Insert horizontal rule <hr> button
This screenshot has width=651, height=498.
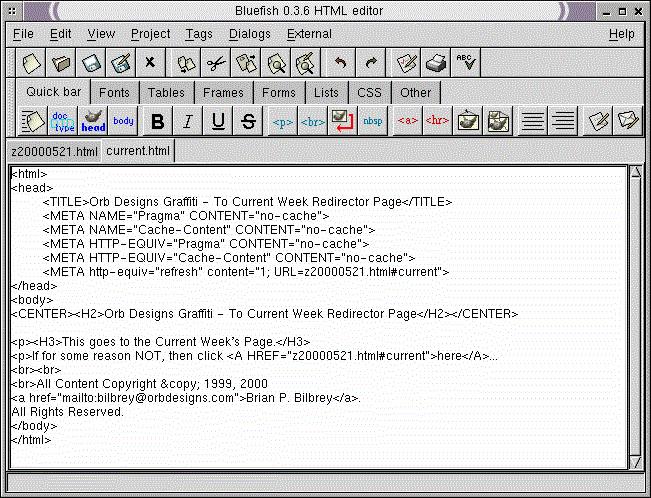click(x=437, y=122)
